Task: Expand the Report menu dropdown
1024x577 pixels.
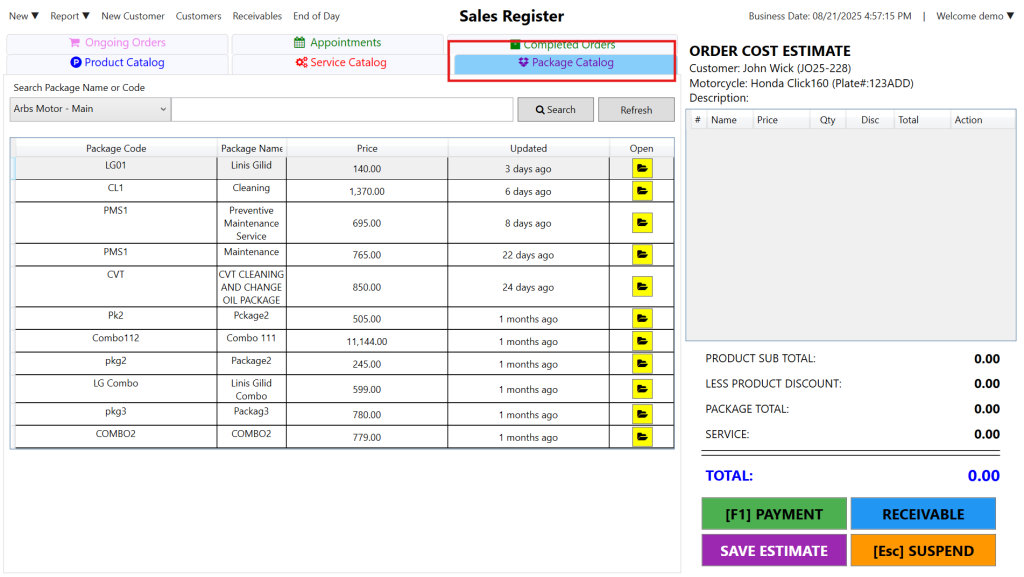Action: [70, 16]
